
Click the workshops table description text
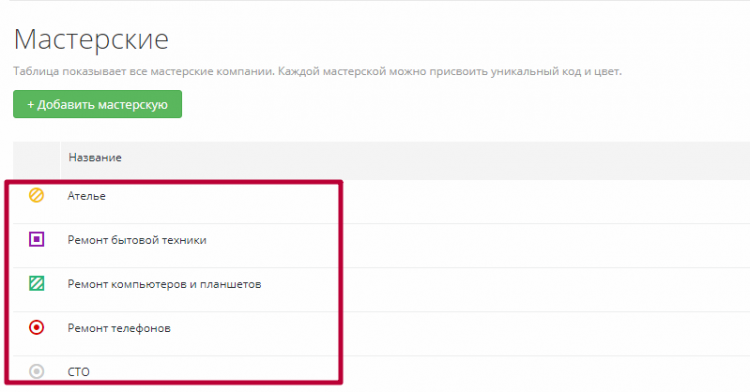(318, 72)
